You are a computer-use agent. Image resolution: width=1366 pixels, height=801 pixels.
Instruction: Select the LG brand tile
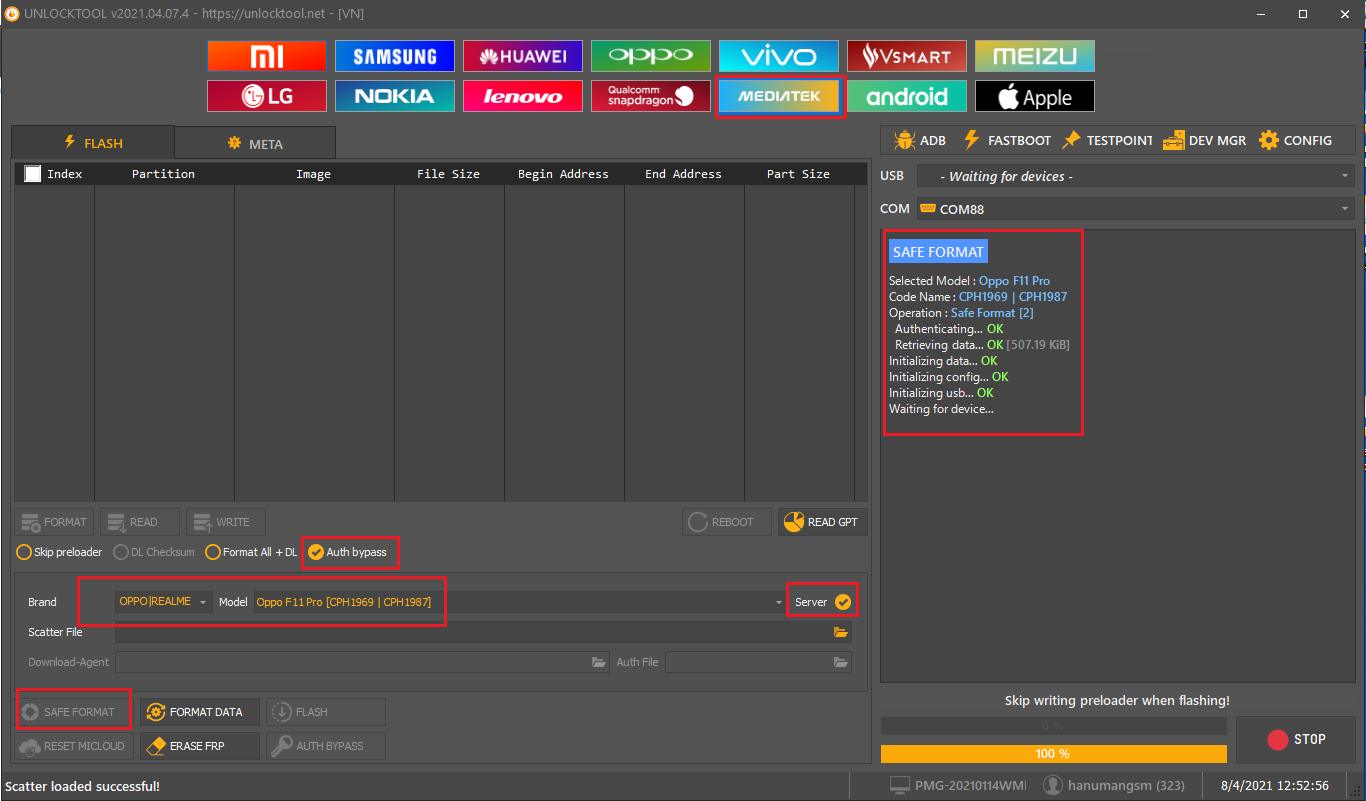pos(267,96)
